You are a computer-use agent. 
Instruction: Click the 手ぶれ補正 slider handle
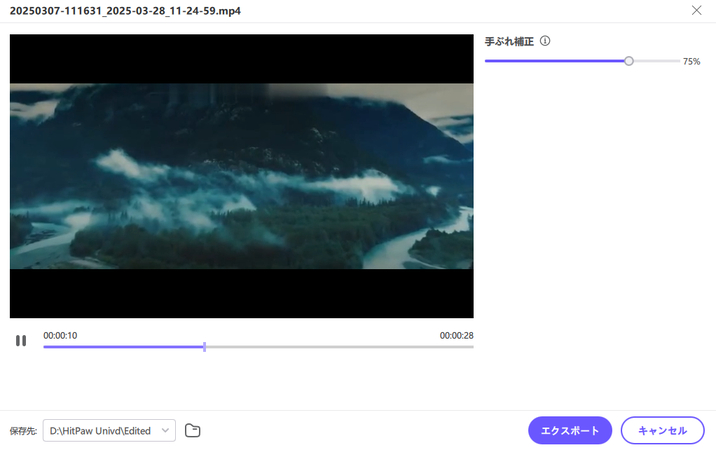point(629,61)
